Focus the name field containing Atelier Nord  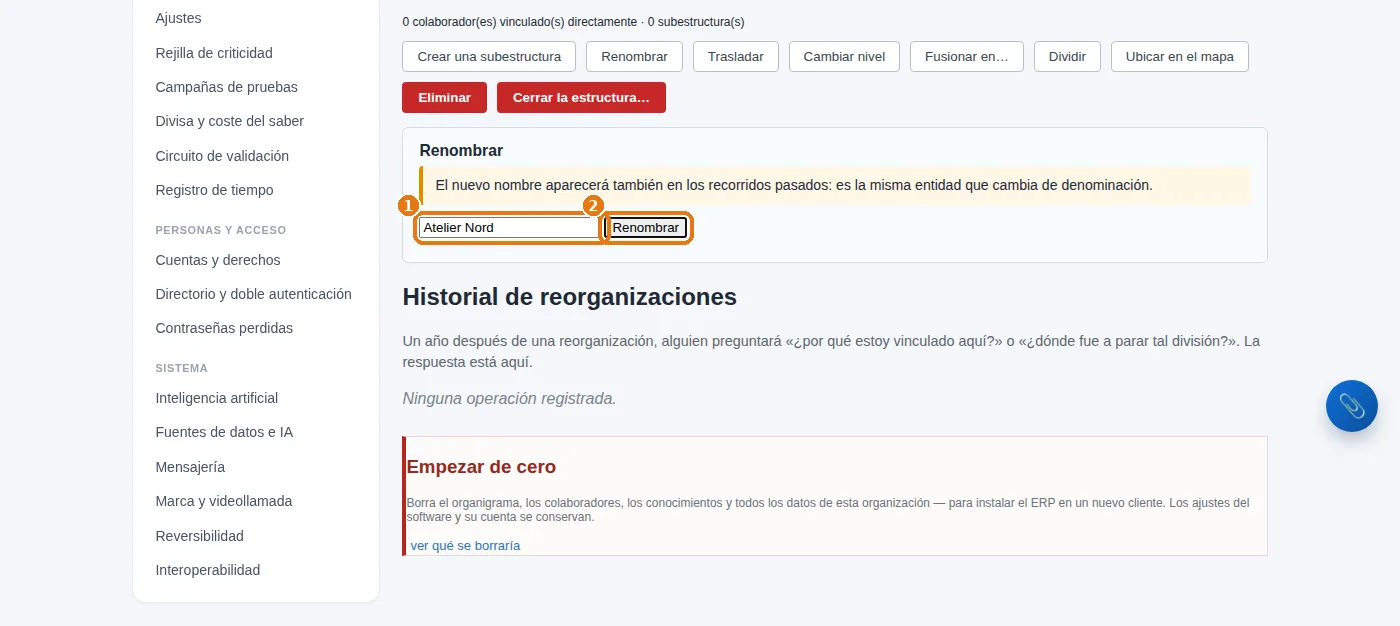tap(509, 228)
